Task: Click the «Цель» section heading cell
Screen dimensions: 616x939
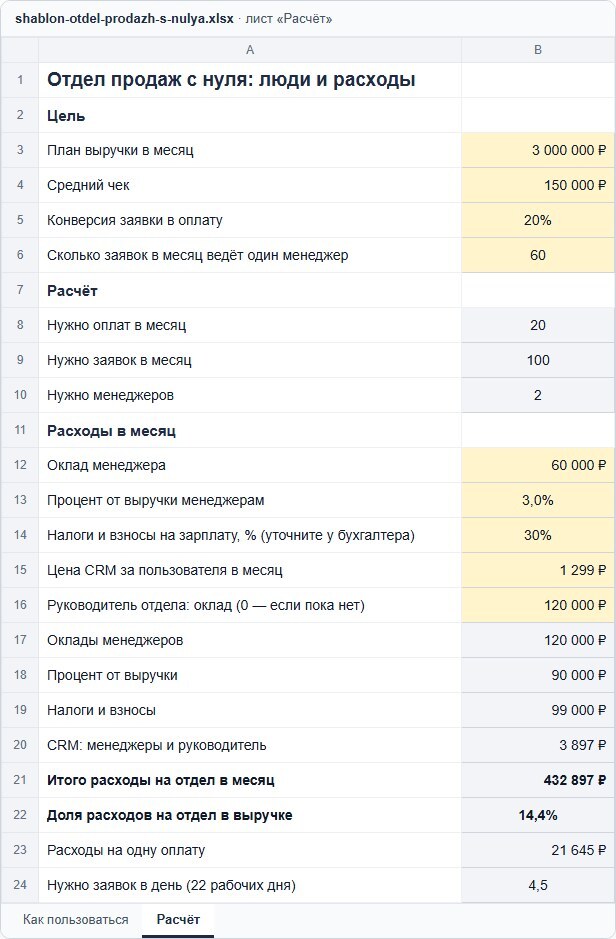Action: click(x=250, y=115)
